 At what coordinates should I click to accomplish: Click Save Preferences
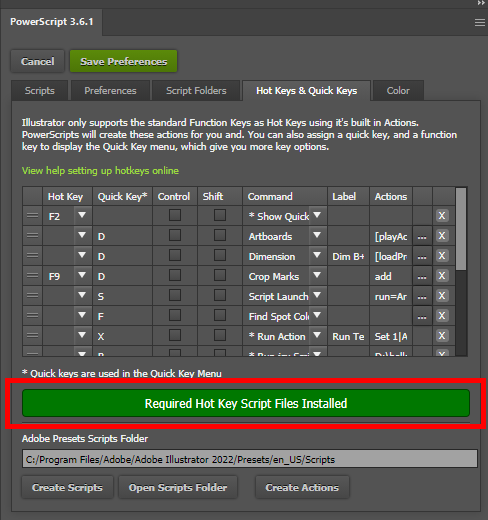(123, 61)
